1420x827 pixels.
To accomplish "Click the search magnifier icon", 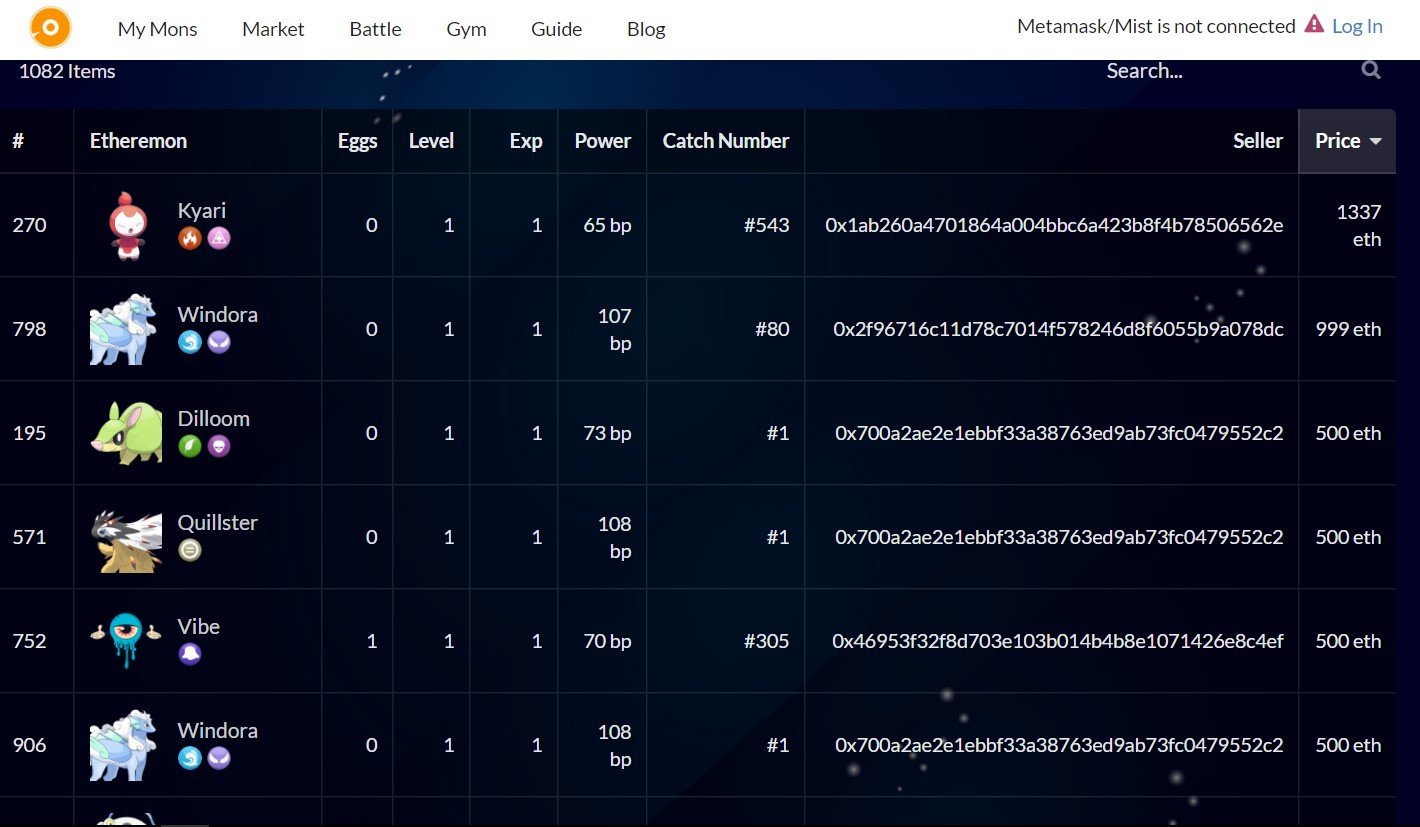I will point(1371,70).
